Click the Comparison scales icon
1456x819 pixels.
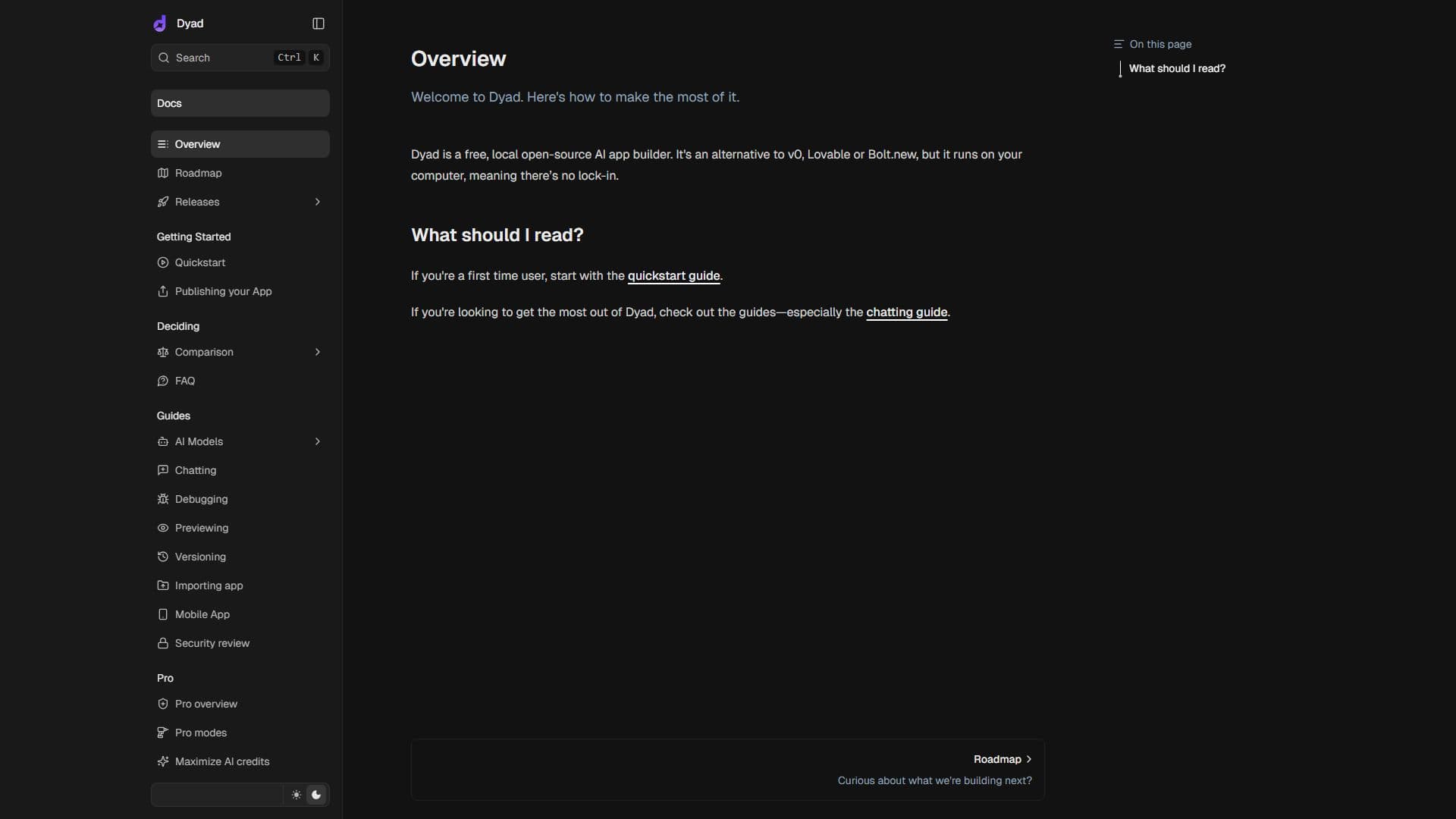[x=163, y=352]
